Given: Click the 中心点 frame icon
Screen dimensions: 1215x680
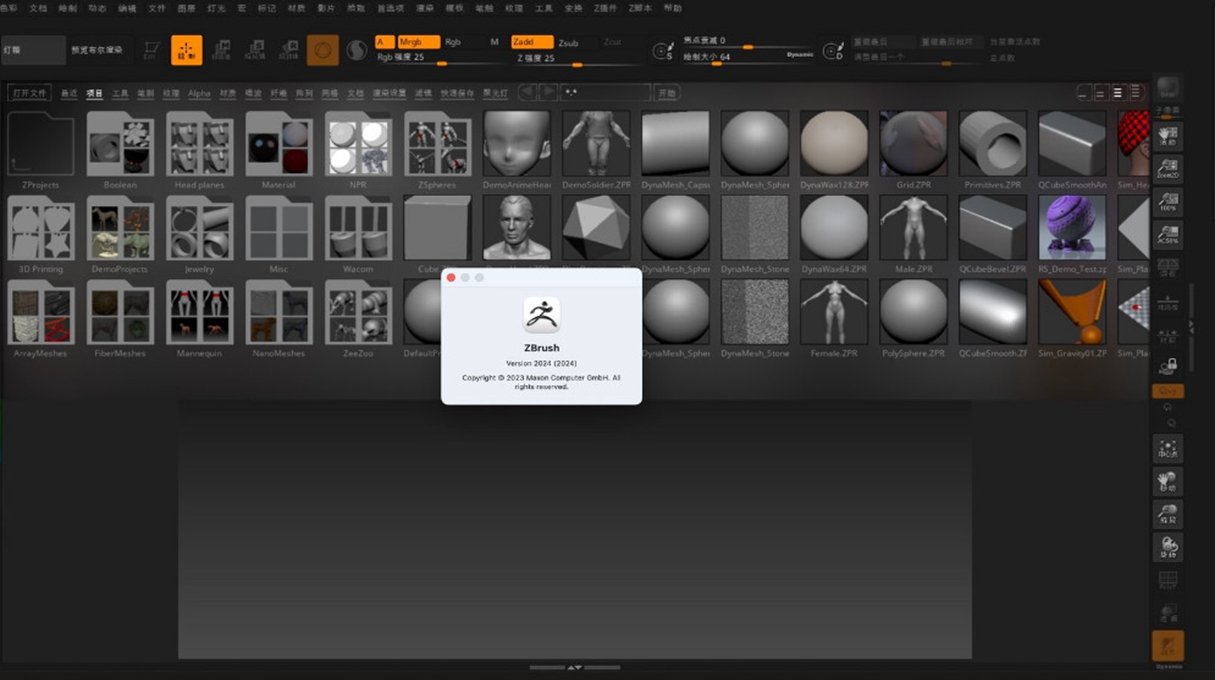Looking at the screenshot, I should 1168,448.
